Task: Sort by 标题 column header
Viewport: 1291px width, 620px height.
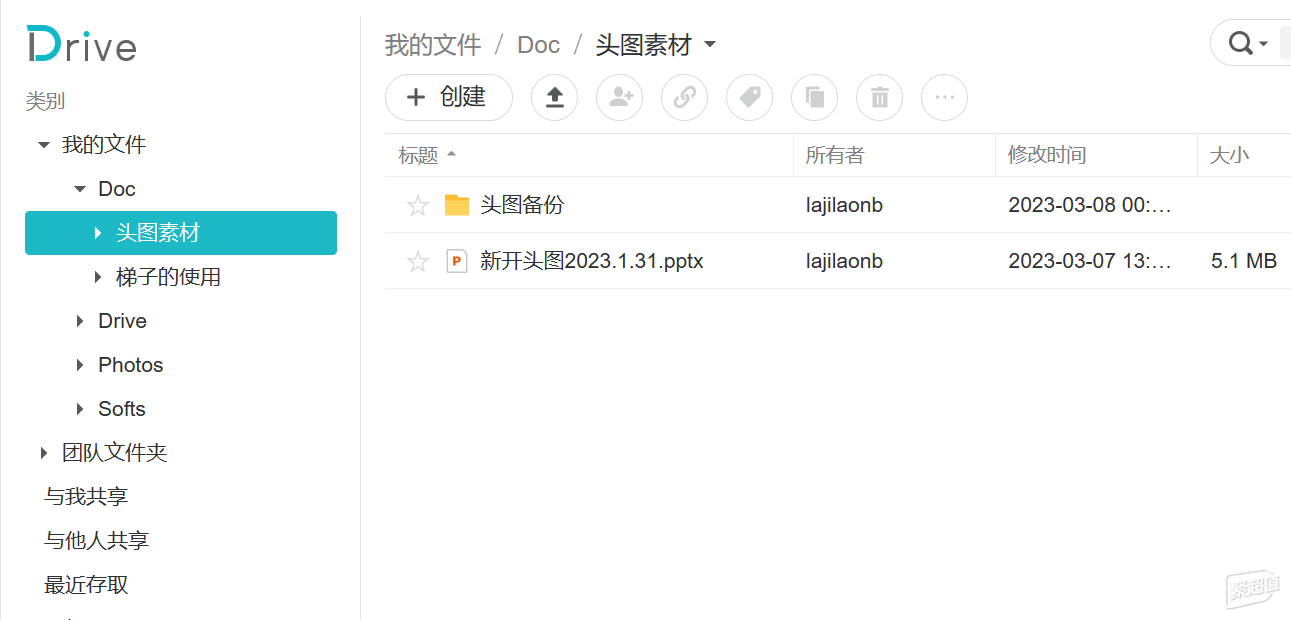Action: (418, 155)
